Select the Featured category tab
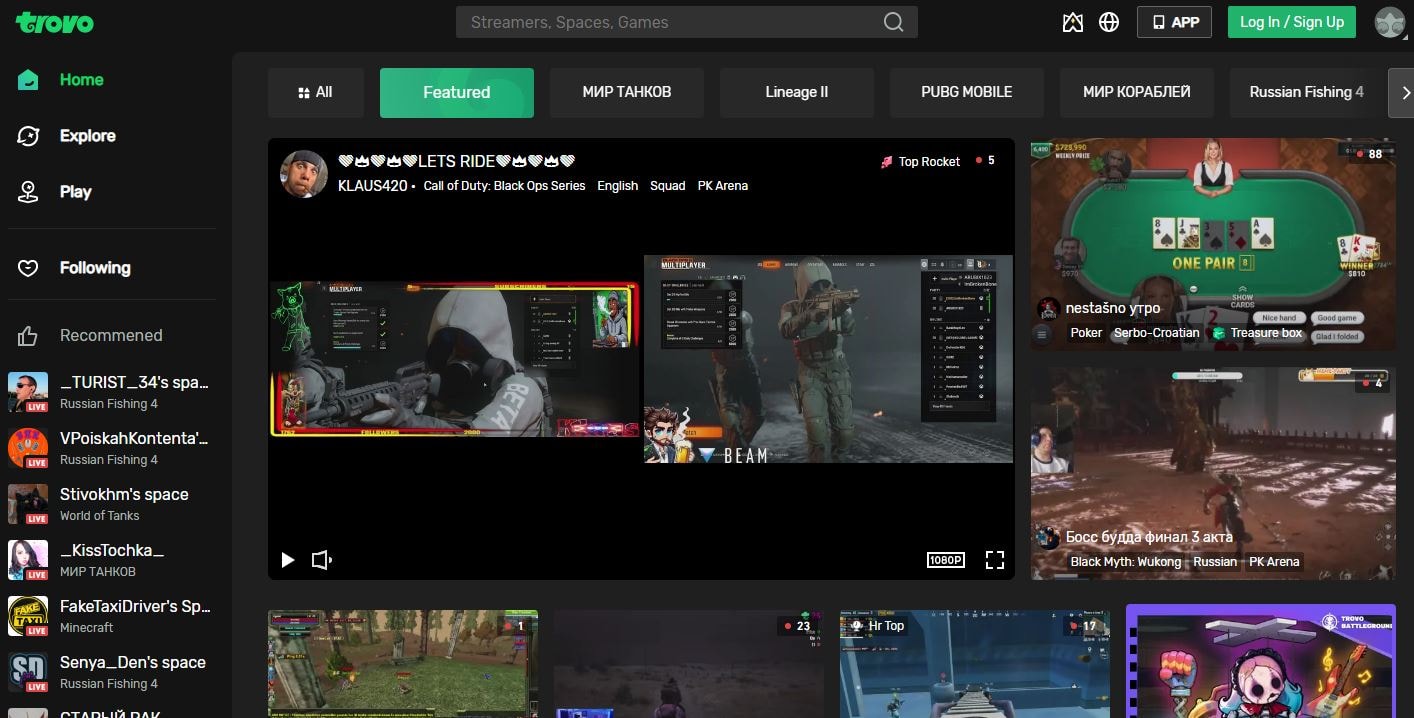This screenshot has width=1414, height=718. pyautogui.click(x=457, y=92)
